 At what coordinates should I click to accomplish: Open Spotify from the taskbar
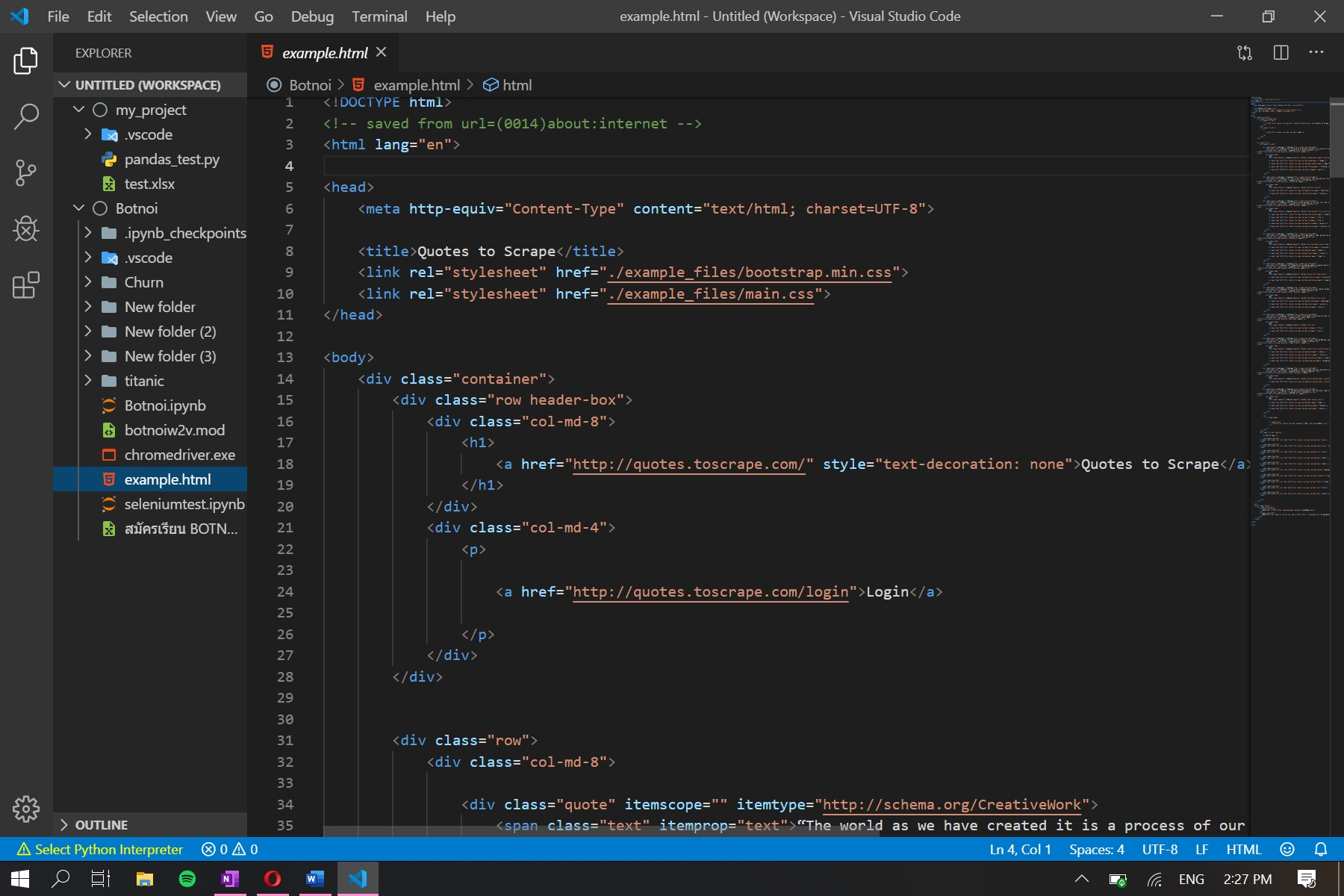(x=187, y=879)
